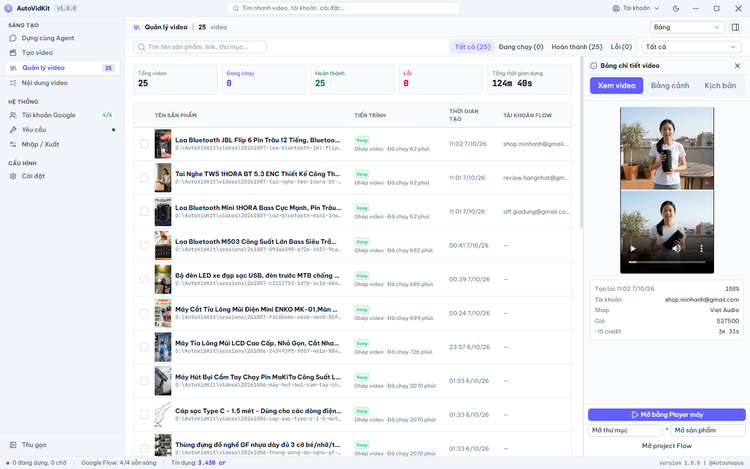Open thumbnail of JBL Flip 6 video
This screenshot has height=469, width=750.
tap(163, 143)
